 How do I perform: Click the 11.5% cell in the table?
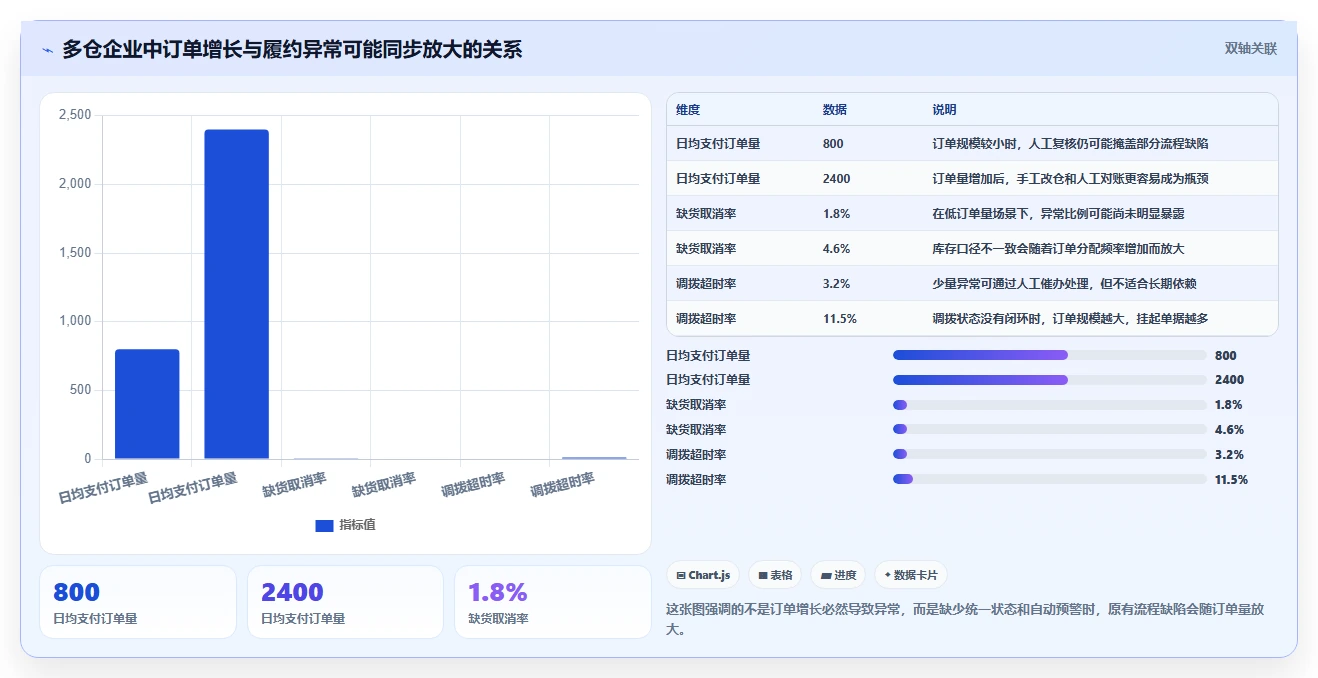pyautogui.click(x=840, y=319)
